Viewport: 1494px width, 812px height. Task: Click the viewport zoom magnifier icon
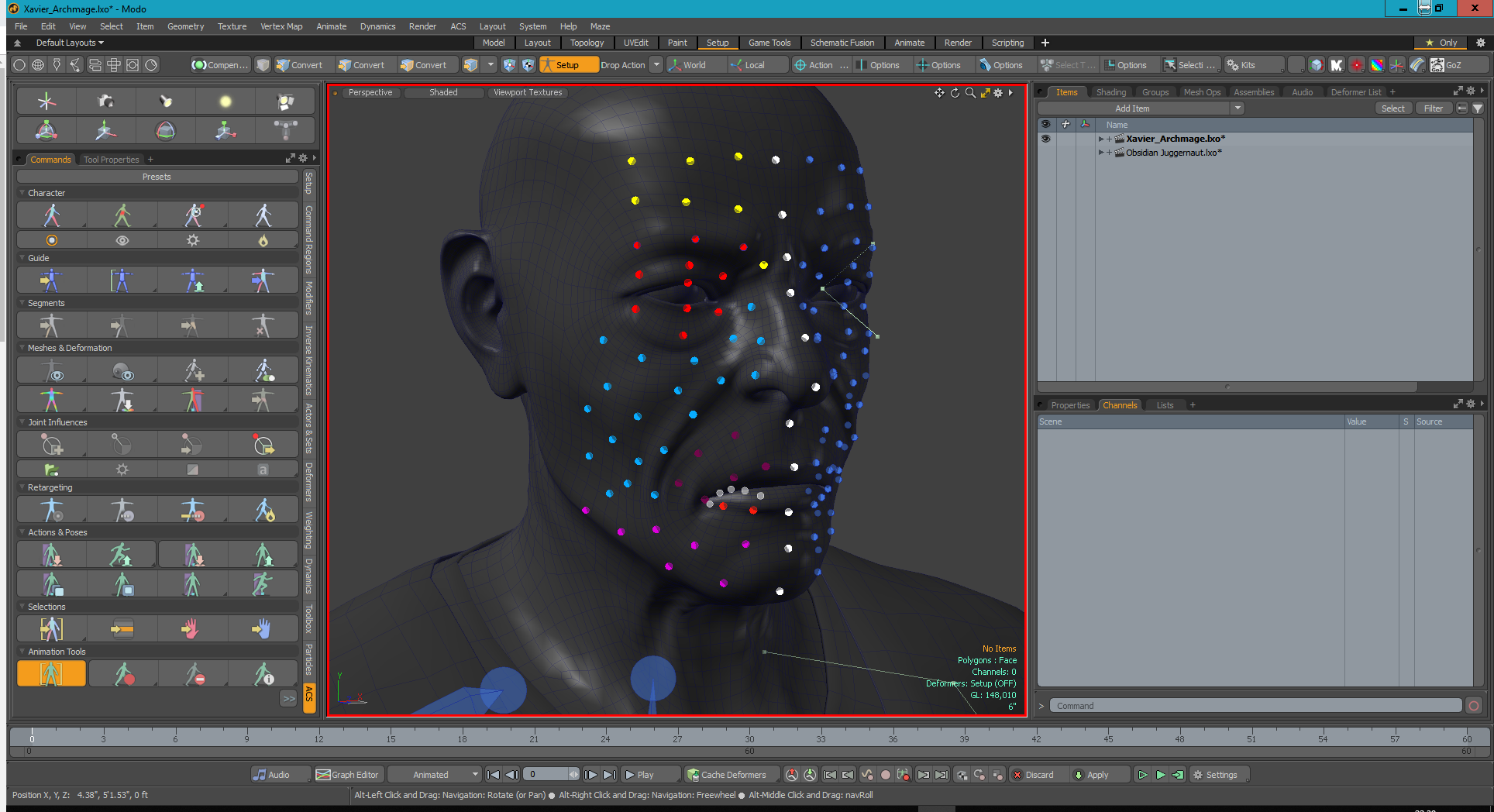(x=970, y=93)
